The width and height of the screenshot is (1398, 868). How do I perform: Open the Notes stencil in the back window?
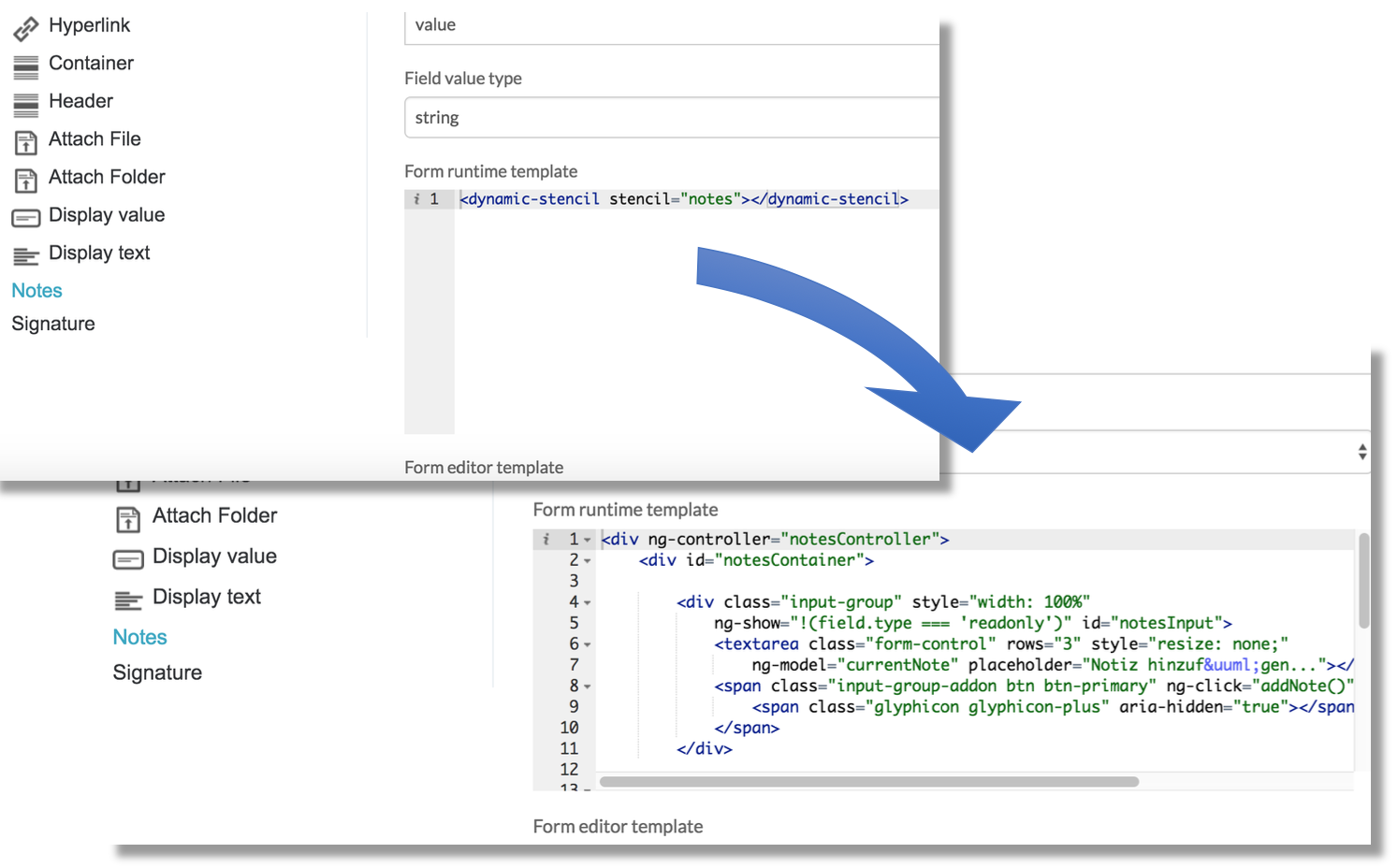tap(139, 637)
